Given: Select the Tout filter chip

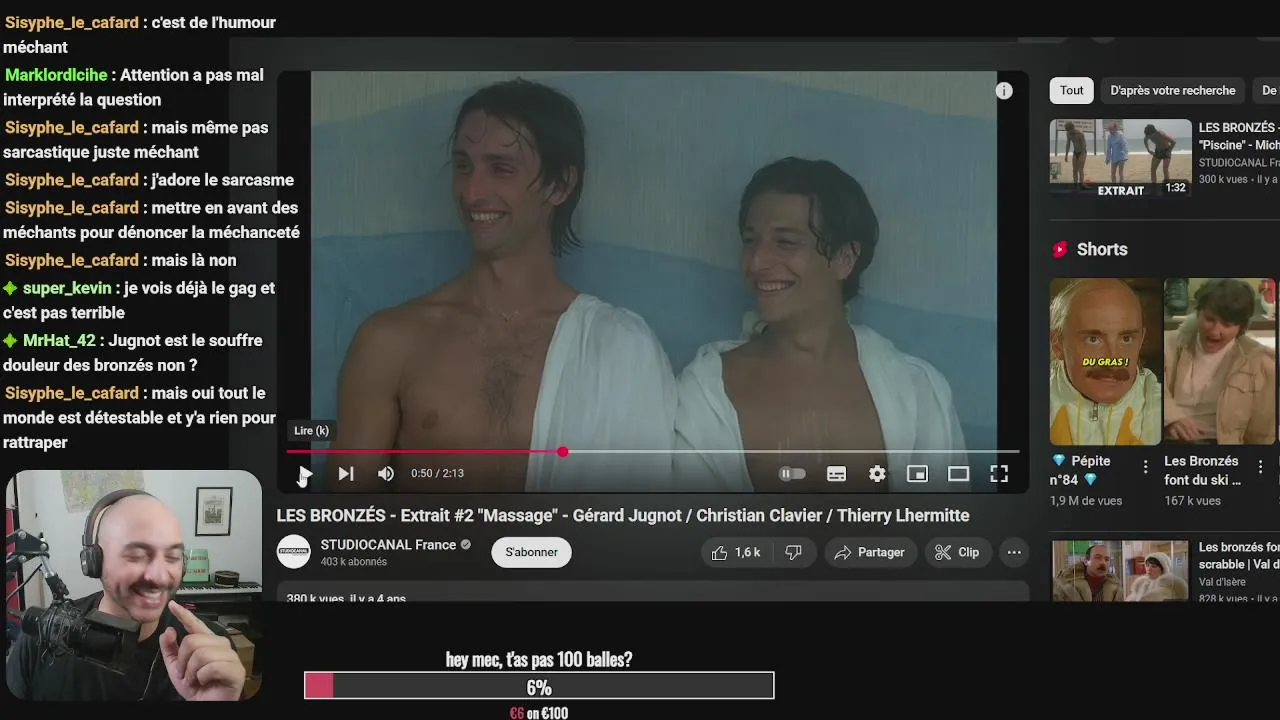Looking at the screenshot, I should 1072,90.
